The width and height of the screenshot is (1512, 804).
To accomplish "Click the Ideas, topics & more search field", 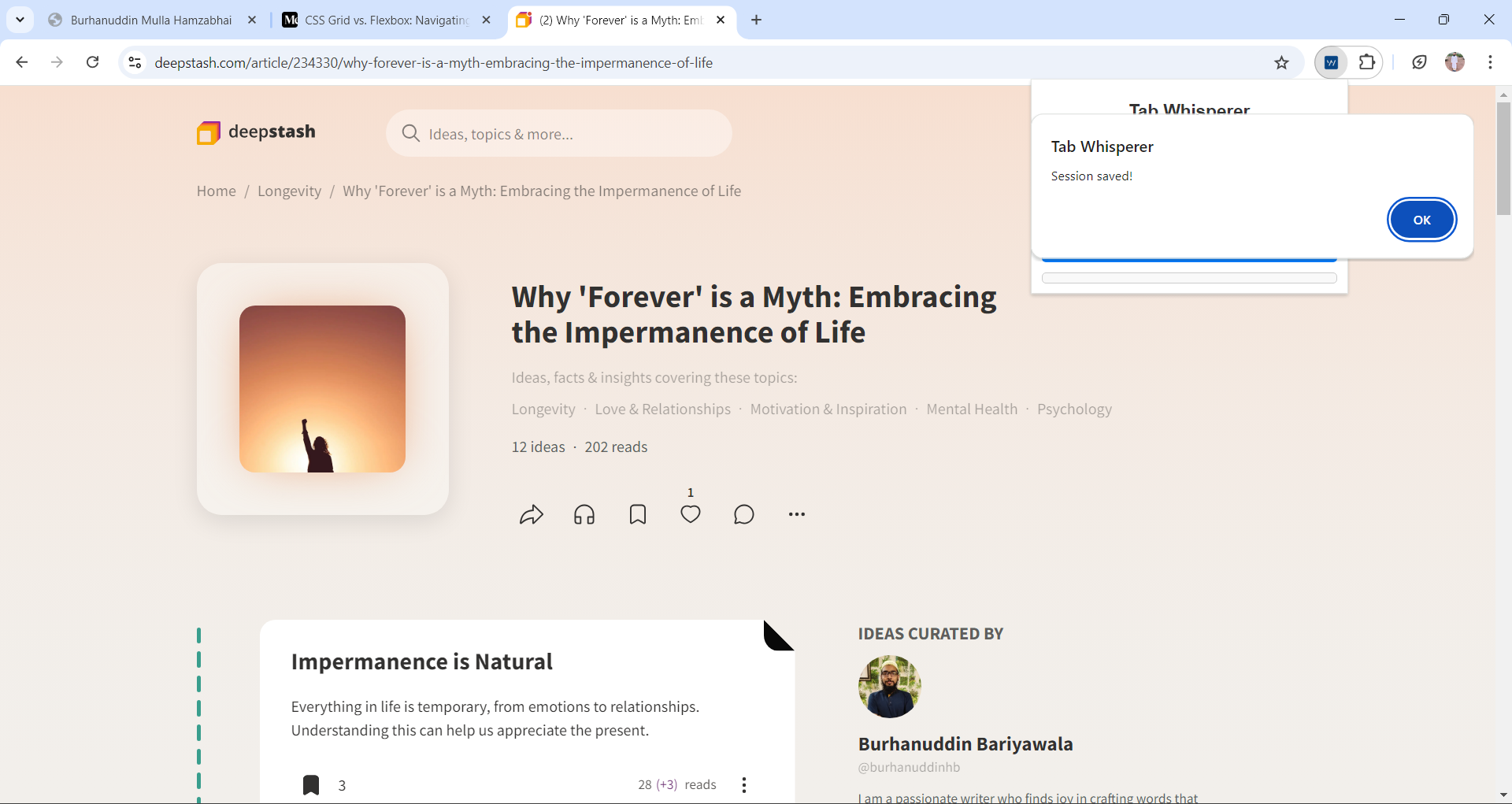I will coord(559,134).
